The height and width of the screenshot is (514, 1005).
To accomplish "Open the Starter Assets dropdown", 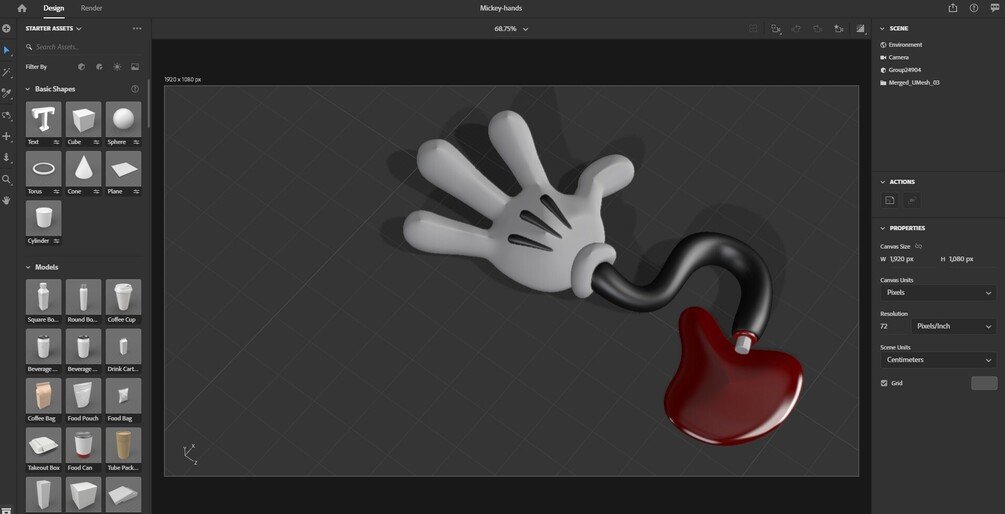I will click(x=54, y=28).
